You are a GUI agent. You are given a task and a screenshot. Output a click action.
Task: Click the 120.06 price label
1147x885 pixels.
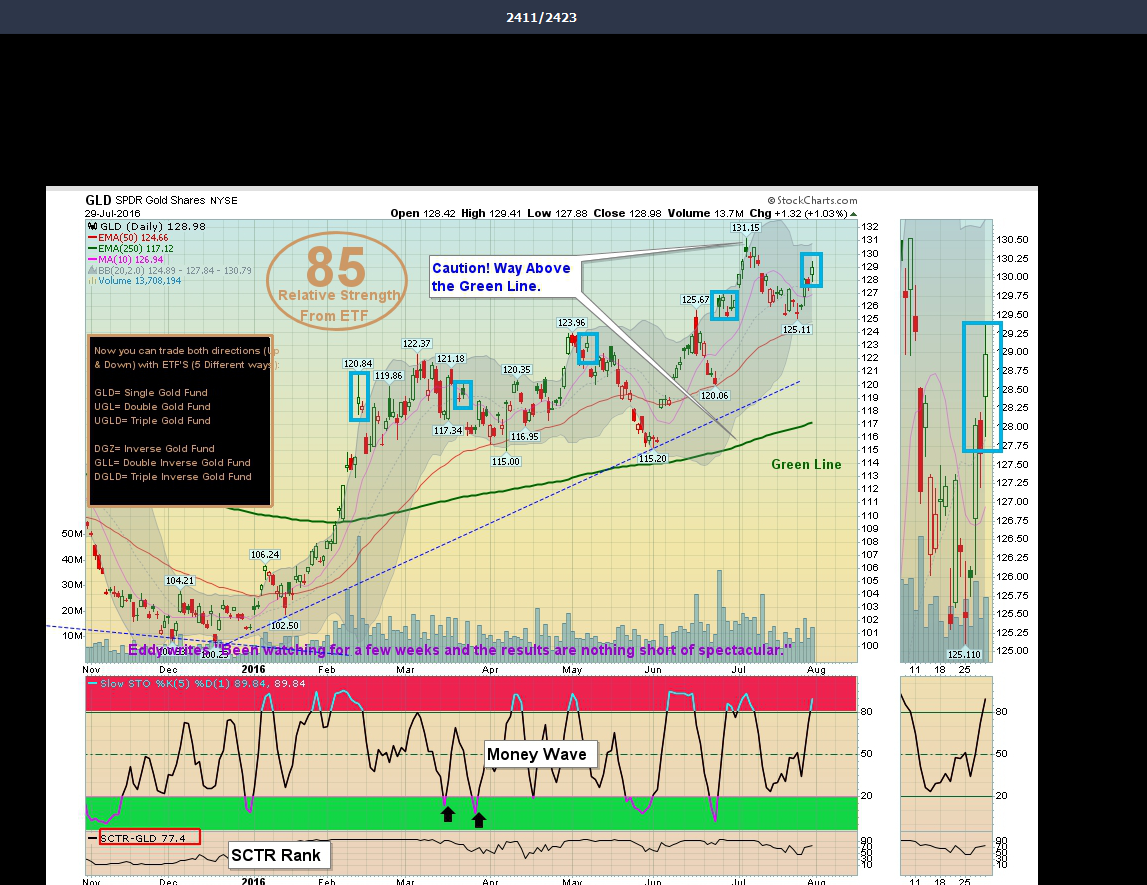pos(715,396)
